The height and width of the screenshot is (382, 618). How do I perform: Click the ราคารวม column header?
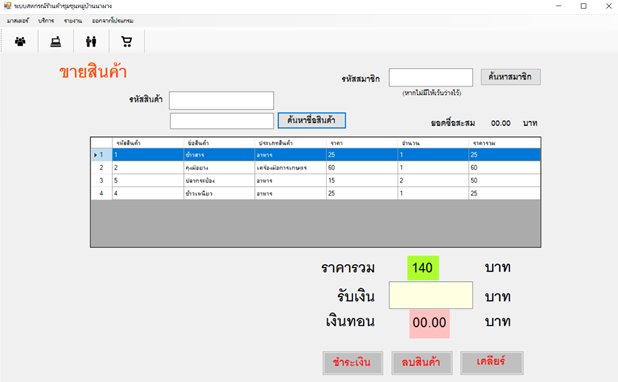(504, 143)
